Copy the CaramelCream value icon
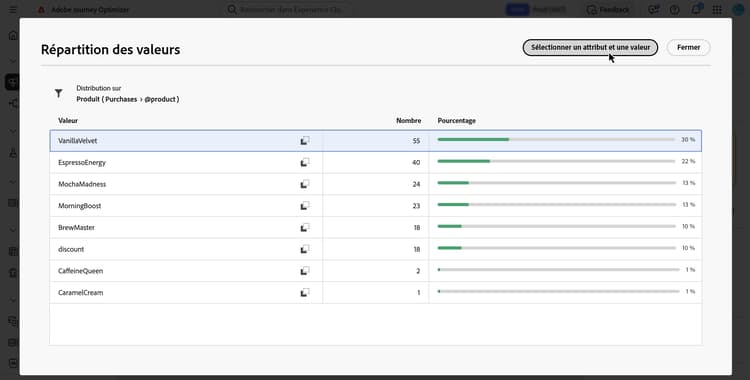 pyautogui.click(x=305, y=292)
